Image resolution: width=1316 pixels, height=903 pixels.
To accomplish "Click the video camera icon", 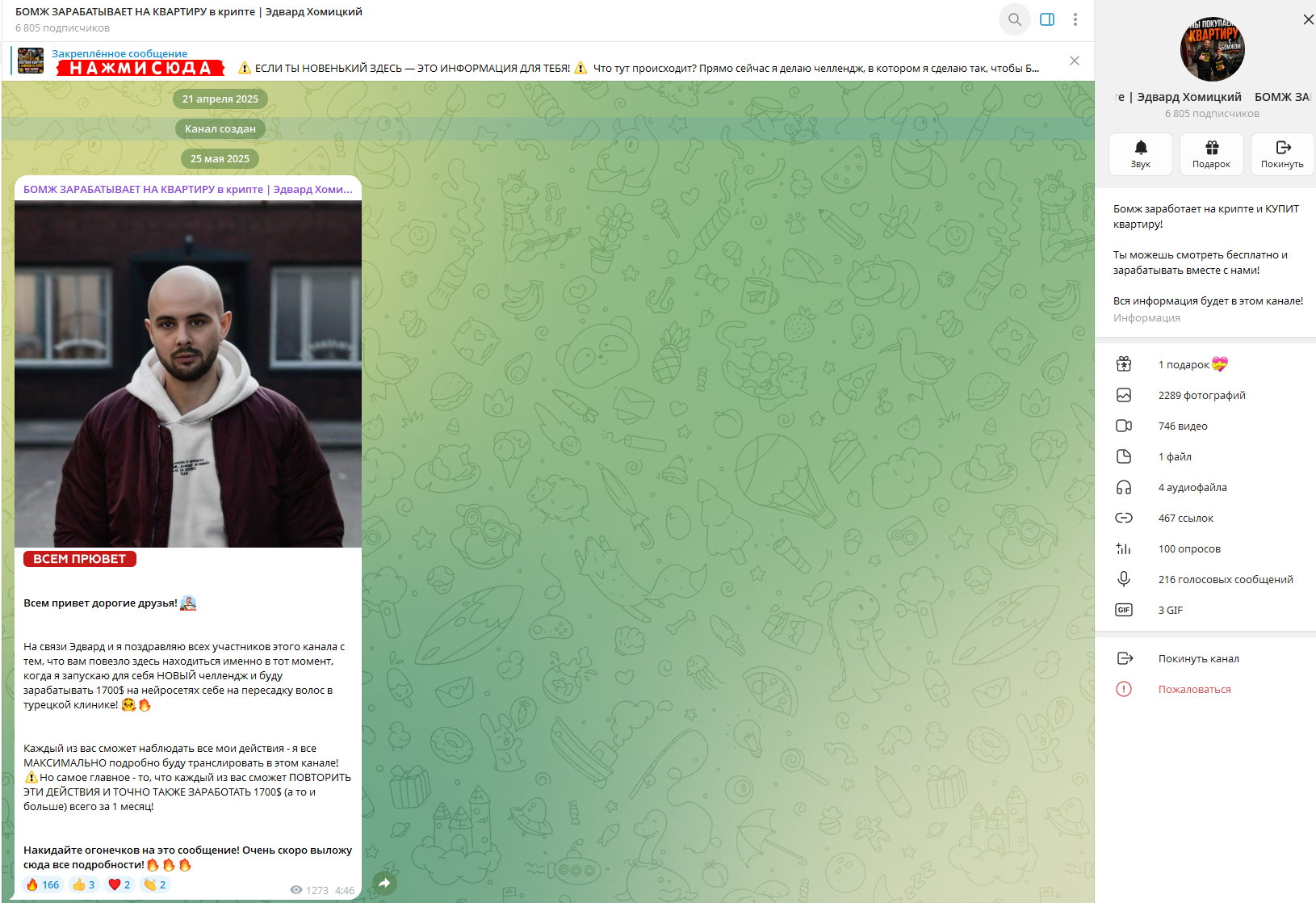I will click(1124, 426).
